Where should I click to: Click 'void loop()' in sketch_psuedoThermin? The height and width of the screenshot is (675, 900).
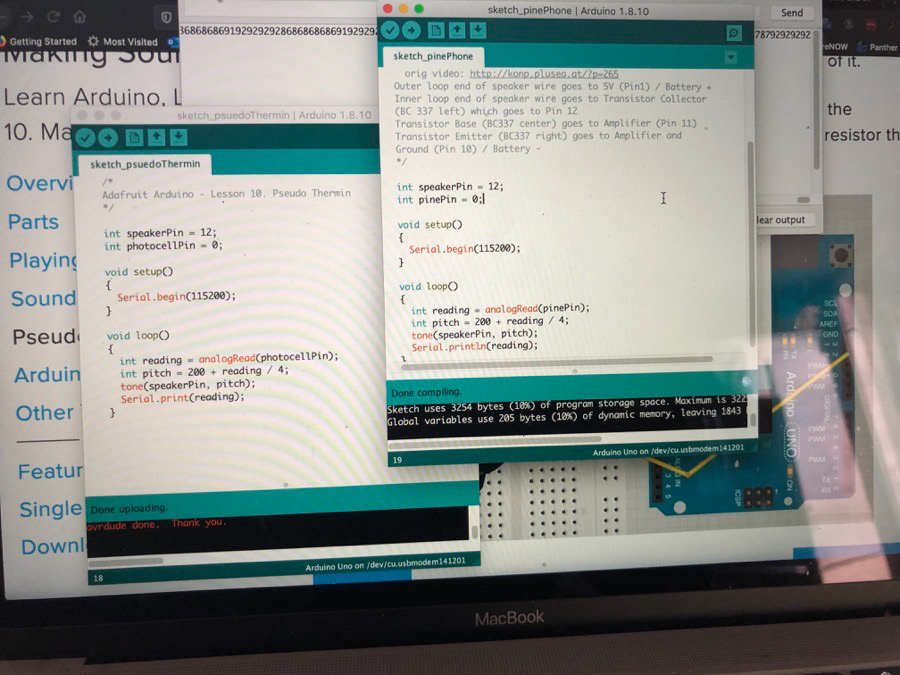coord(138,336)
